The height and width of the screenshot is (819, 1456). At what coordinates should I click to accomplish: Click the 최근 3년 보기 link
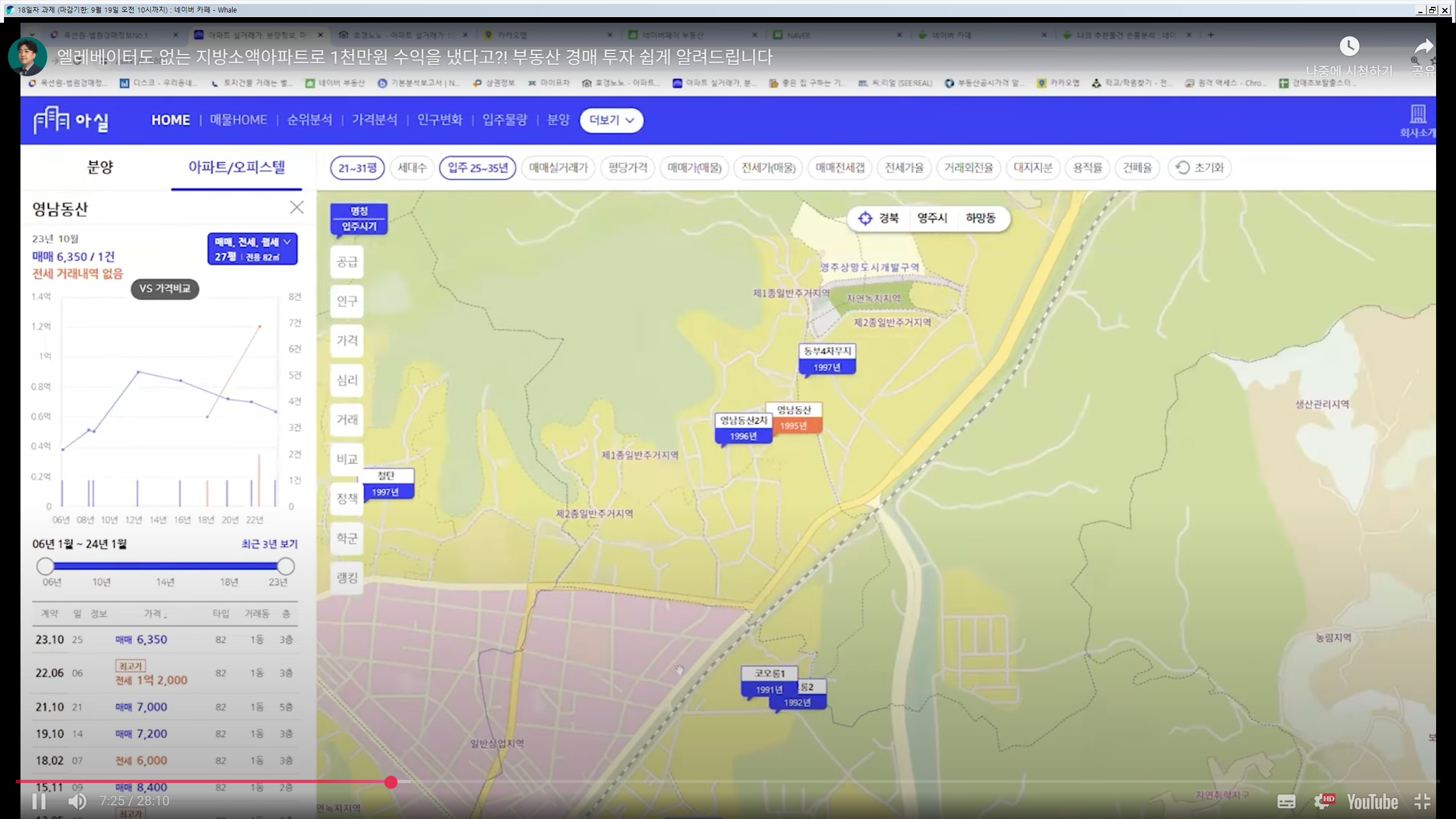(x=269, y=544)
